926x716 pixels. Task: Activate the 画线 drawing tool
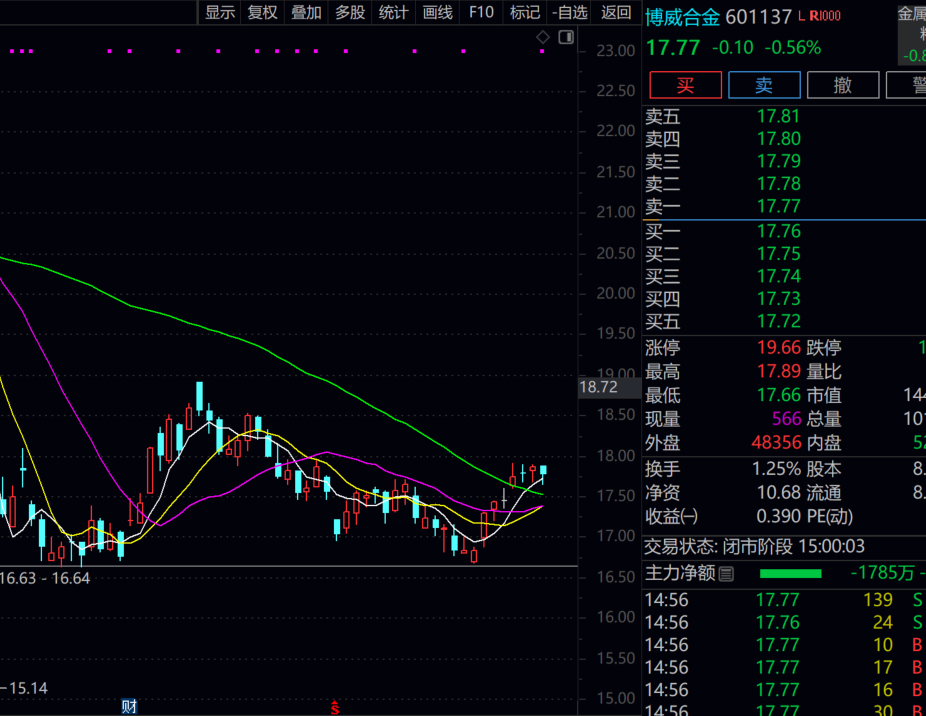point(438,12)
